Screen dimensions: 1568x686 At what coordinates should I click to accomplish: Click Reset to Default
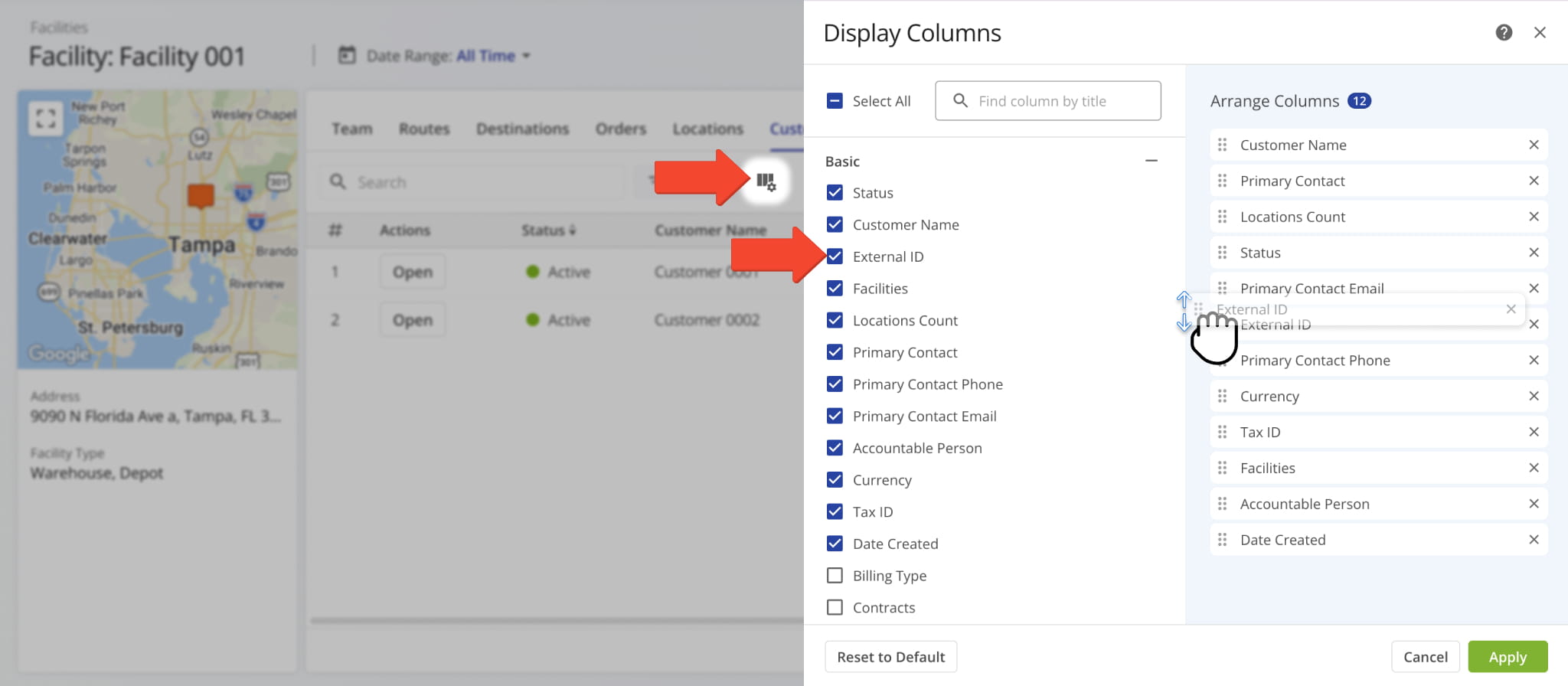pos(890,657)
